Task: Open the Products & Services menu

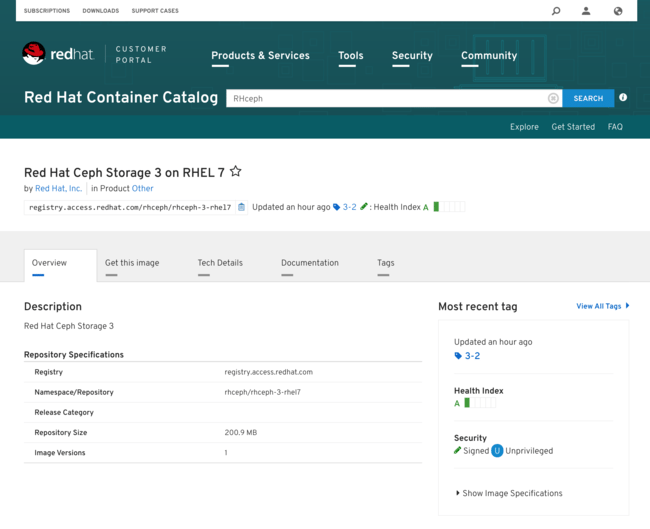Action: coord(260,56)
